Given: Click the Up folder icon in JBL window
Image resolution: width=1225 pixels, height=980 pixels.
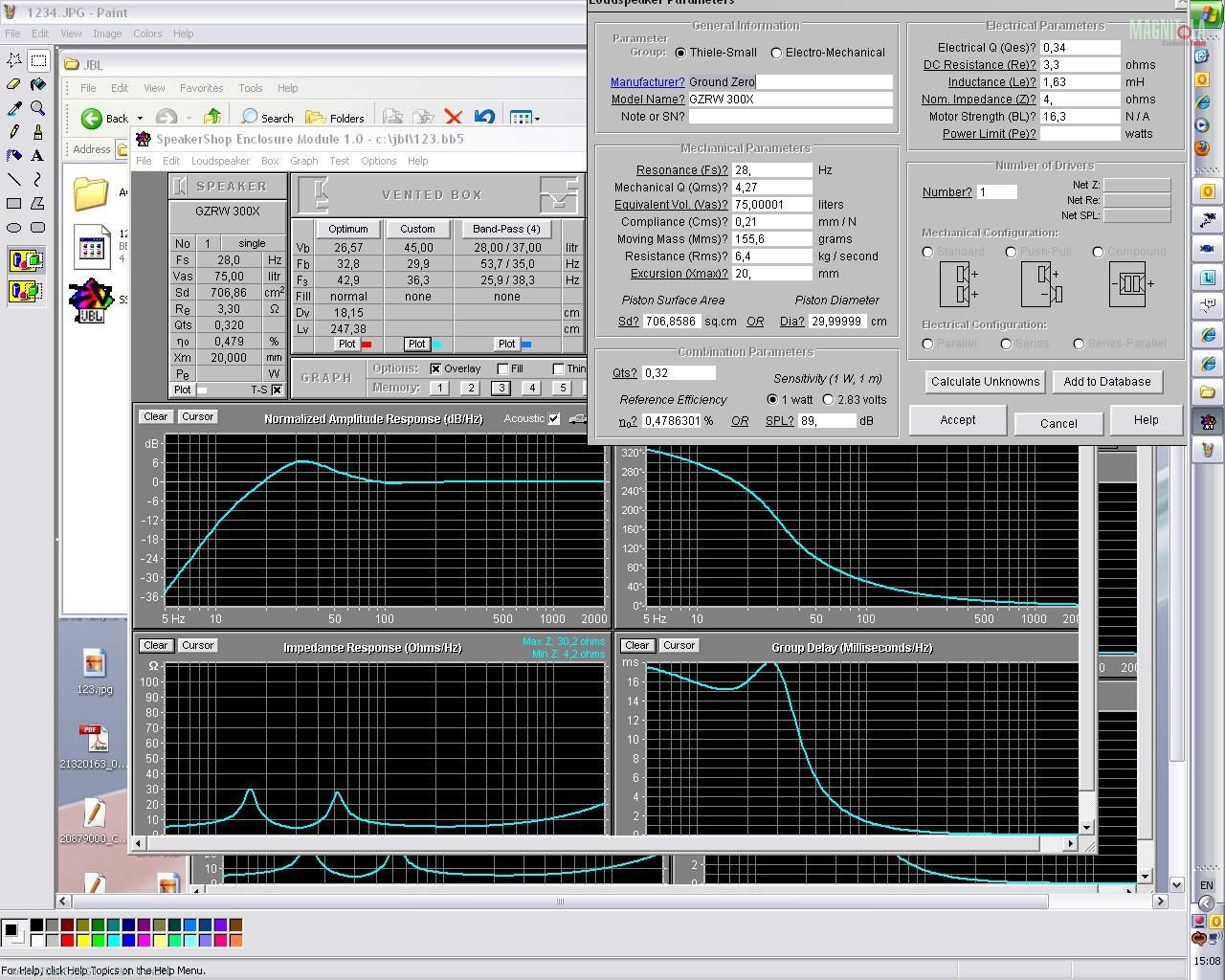Looking at the screenshot, I should (212, 118).
